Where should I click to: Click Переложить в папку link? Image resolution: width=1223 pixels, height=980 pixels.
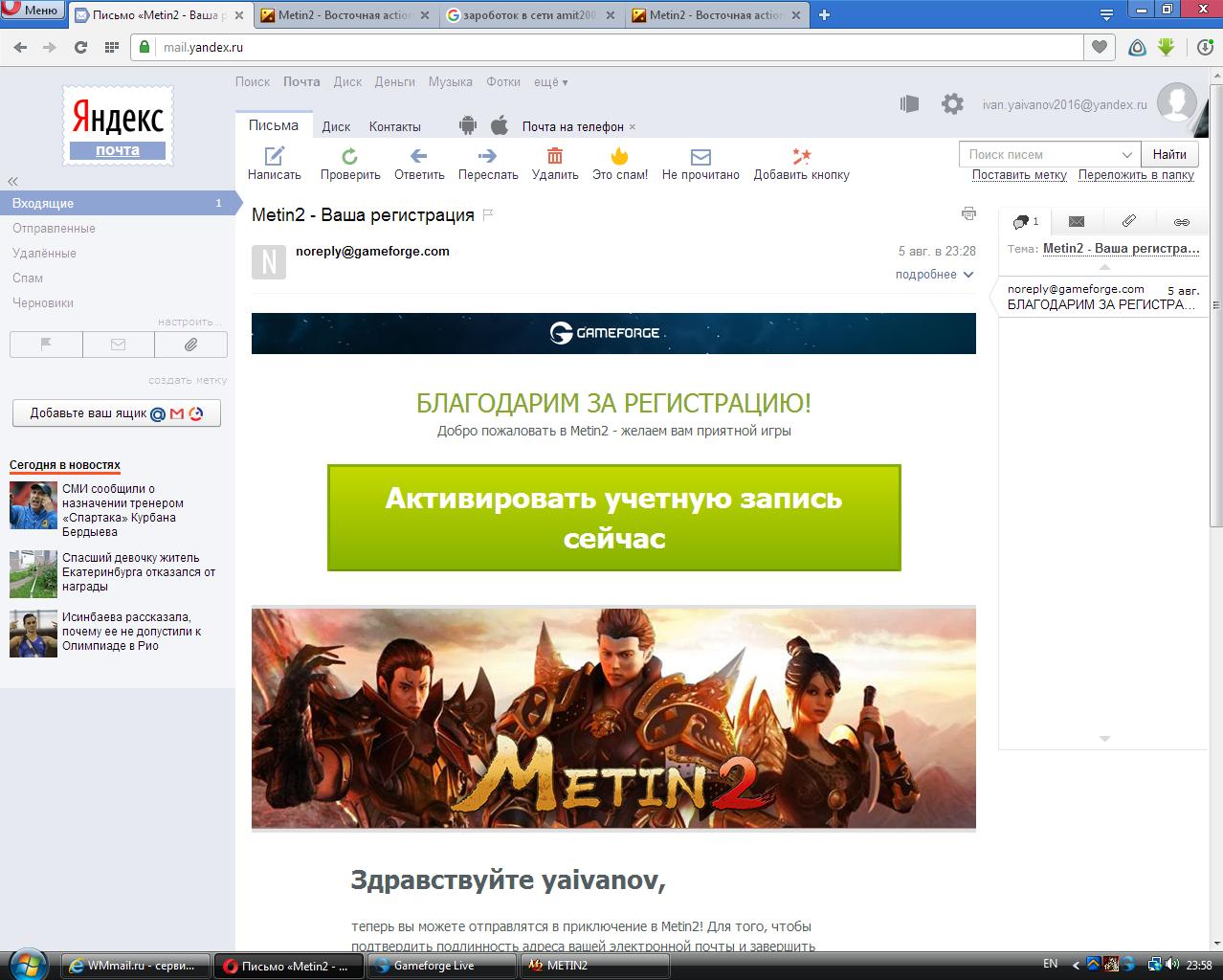[1136, 175]
